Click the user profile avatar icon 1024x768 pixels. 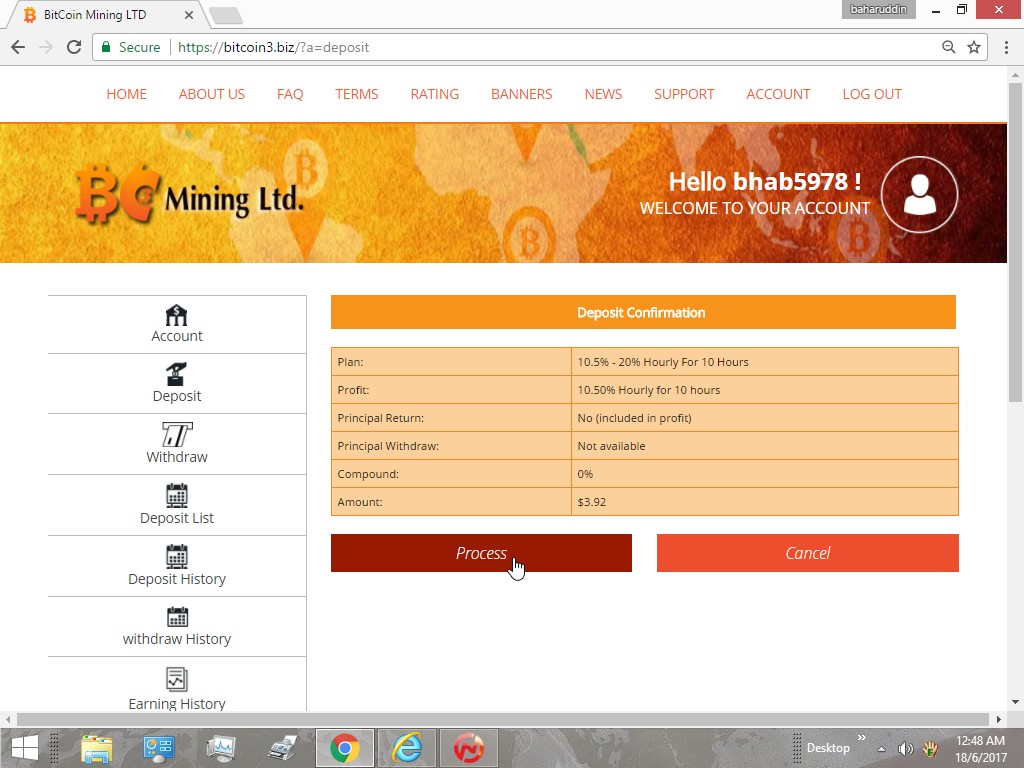pos(920,195)
